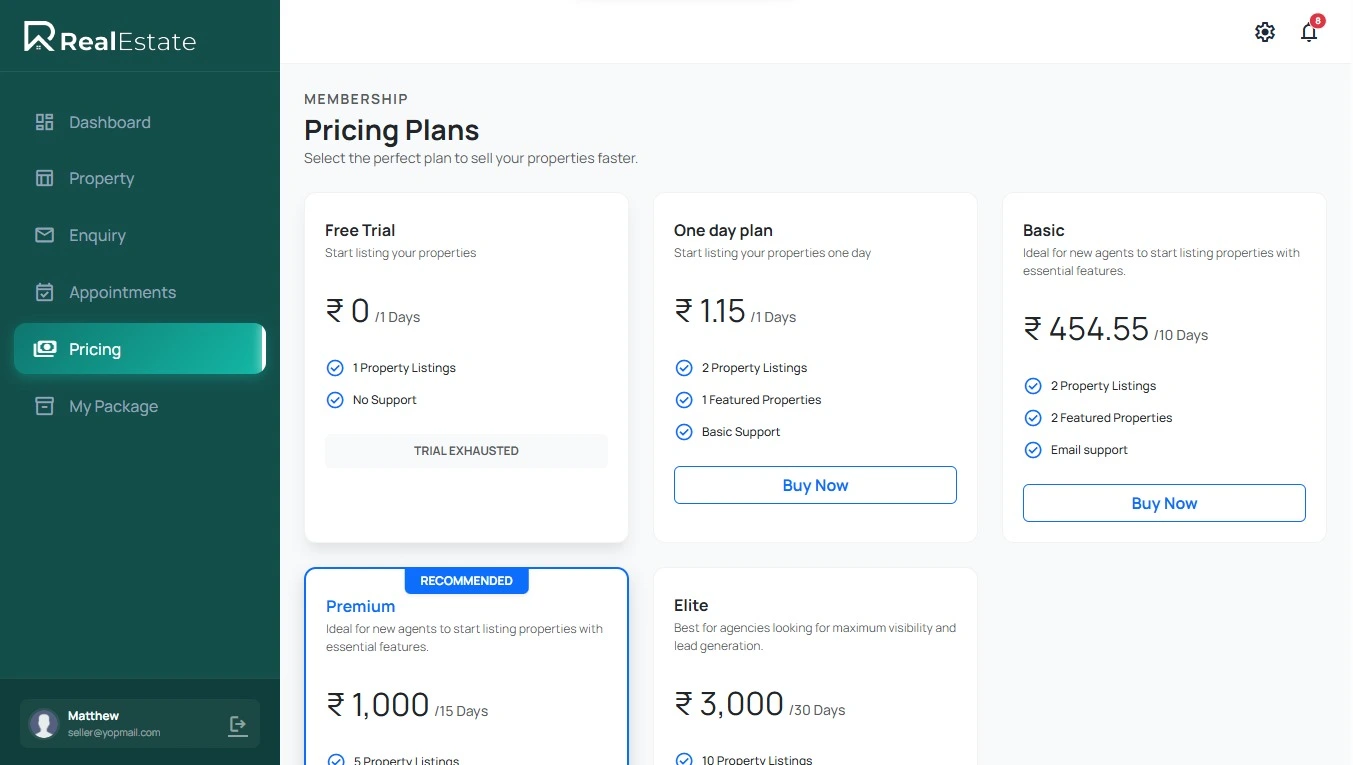
Task: Open settings via the gear icon
Action: tap(1265, 32)
